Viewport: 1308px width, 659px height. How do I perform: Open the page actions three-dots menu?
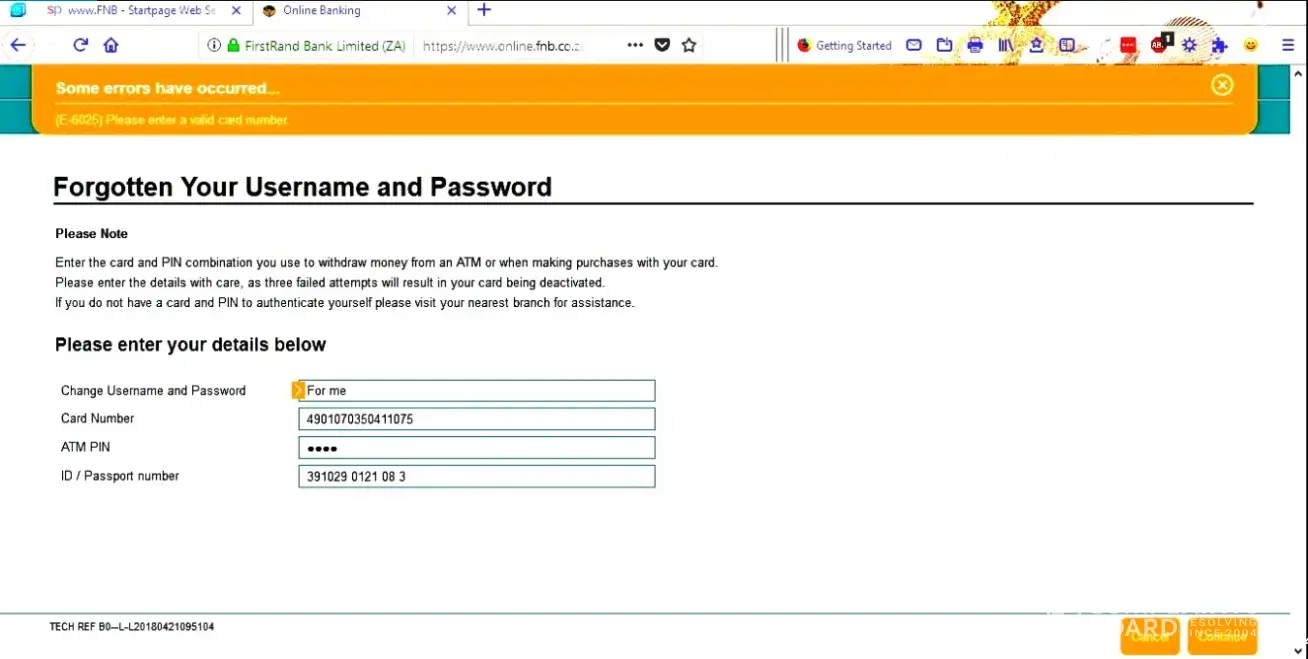coord(635,45)
